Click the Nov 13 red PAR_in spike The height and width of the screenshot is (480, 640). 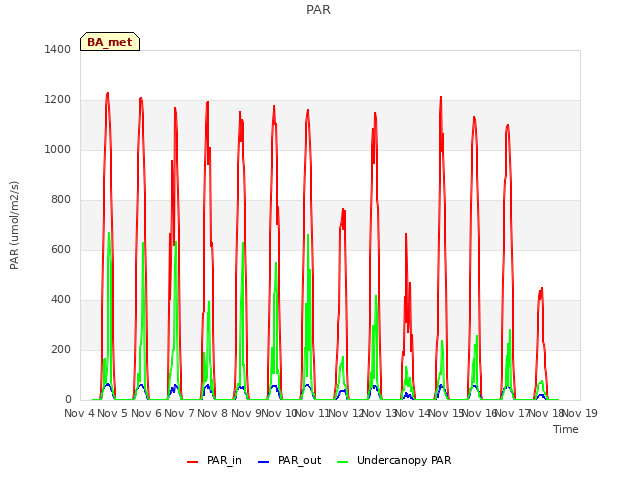(x=406, y=234)
